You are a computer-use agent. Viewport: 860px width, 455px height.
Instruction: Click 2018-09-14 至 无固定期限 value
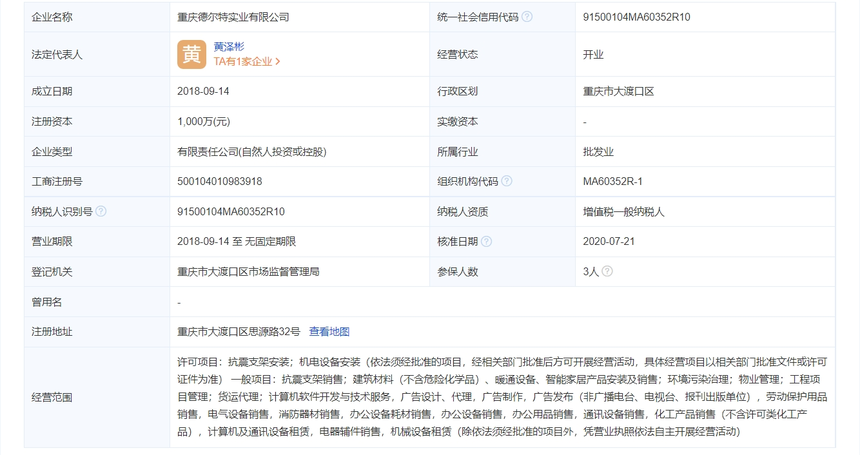(236, 242)
